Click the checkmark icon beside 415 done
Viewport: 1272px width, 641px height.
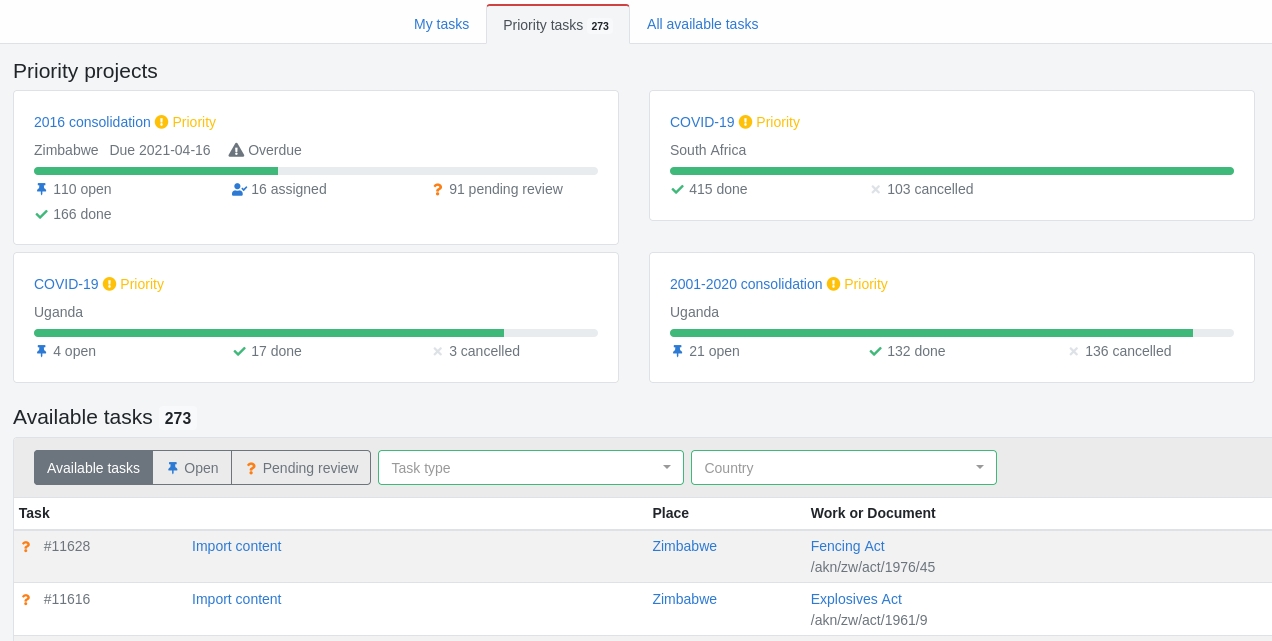tap(677, 189)
